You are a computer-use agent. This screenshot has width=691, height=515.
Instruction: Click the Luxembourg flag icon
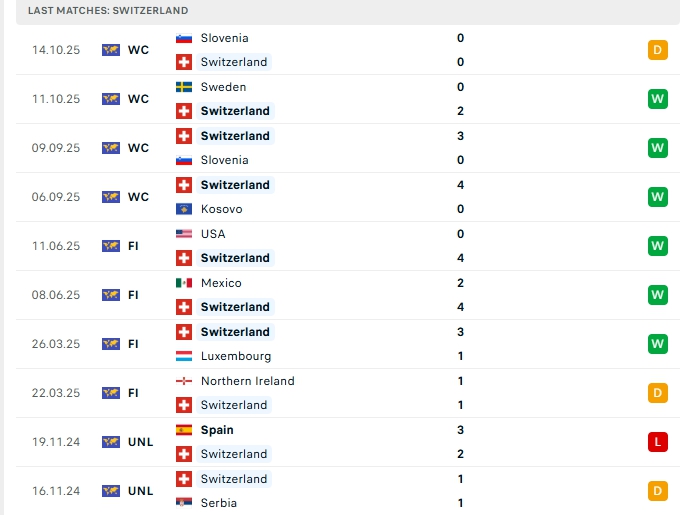pos(184,356)
